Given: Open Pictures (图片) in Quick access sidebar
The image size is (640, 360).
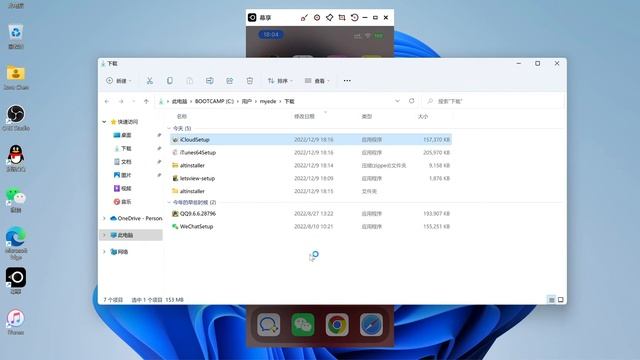Looking at the screenshot, I should point(126,175).
